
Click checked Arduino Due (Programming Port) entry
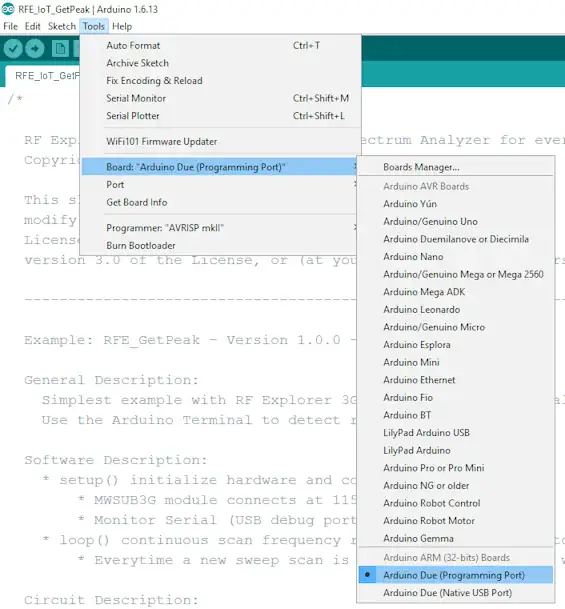[x=456, y=575]
